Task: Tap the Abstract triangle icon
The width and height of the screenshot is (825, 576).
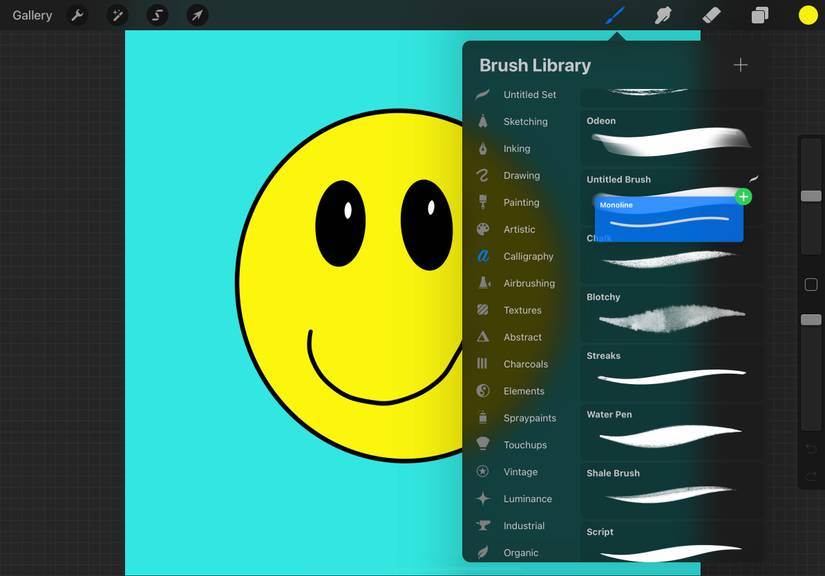Action: (x=482, y=337)
